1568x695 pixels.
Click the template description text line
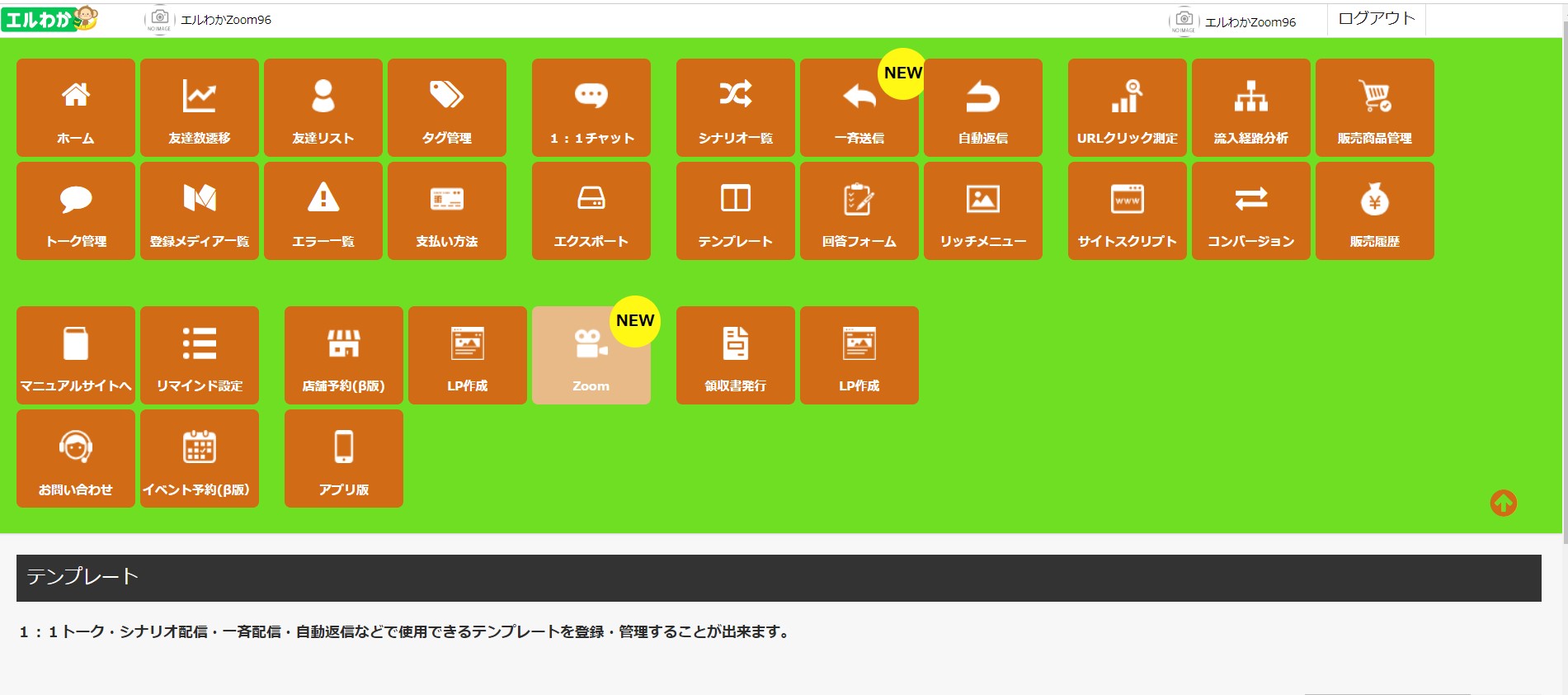pyautogui.click(x=405, y=631)
